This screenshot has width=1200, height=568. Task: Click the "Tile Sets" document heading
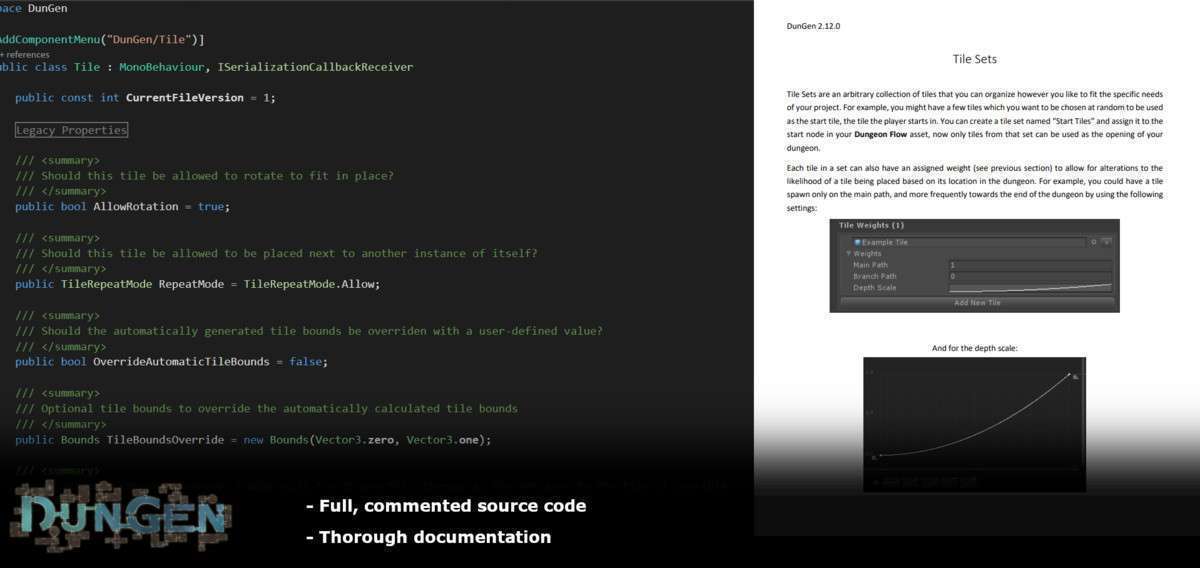pyautogui.click(x=975, y=59)
